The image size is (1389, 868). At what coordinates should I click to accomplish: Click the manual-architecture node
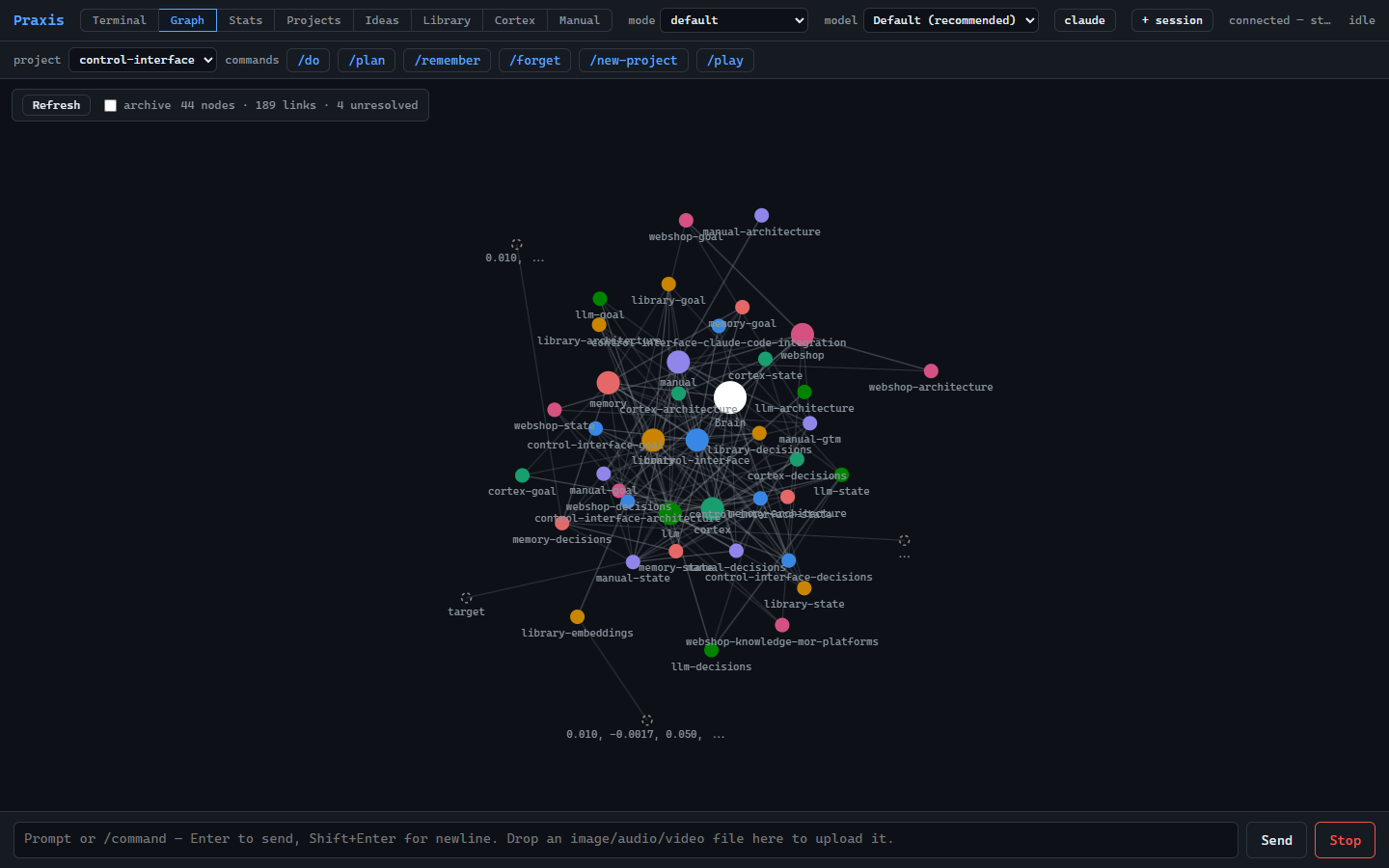tap(761, 215)
